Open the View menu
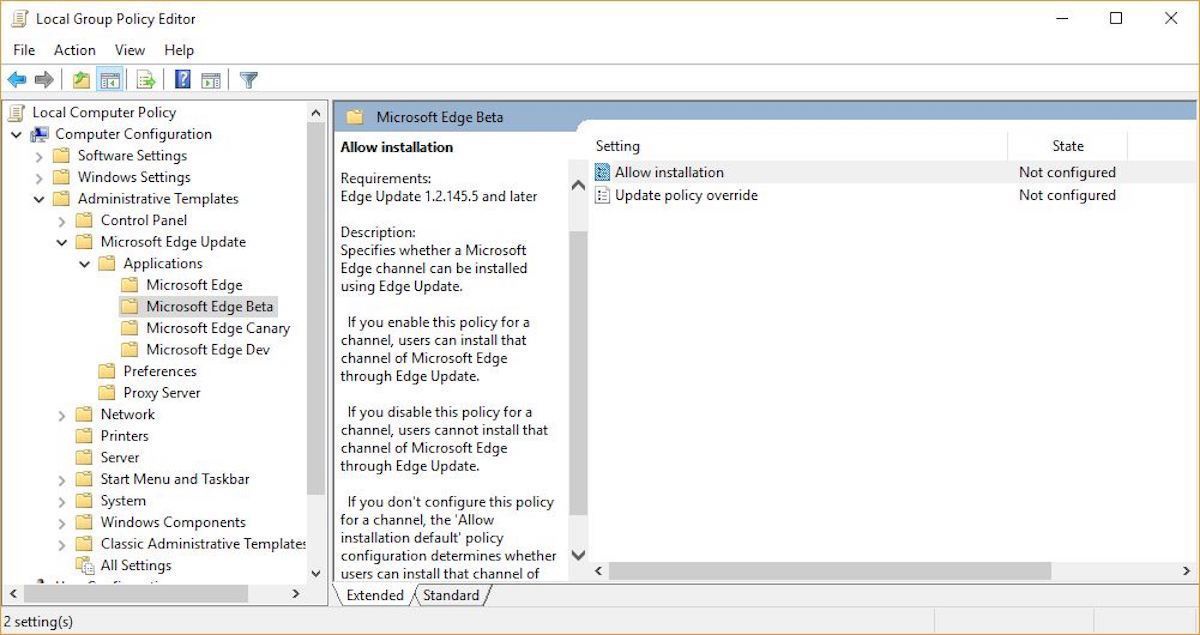The width and height of the screenshot is (1200, 635). pos(130,50)
